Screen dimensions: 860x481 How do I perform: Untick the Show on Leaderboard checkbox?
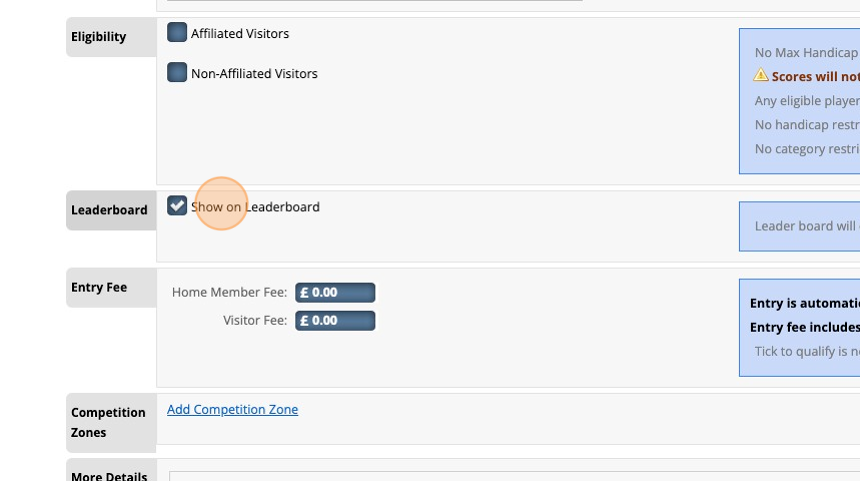coord(177,206)
